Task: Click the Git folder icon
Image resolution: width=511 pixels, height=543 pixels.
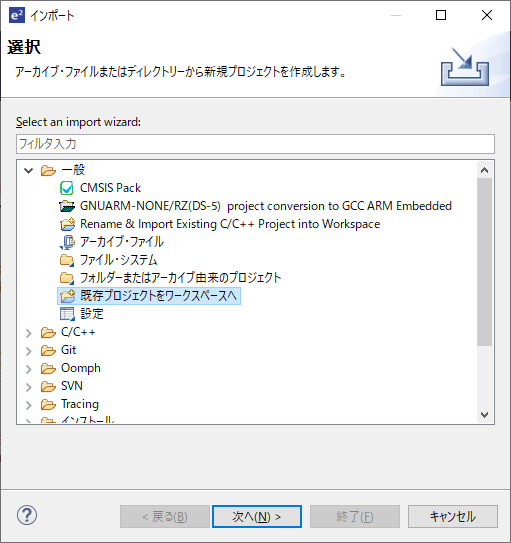Action: (x=48, y=350)
